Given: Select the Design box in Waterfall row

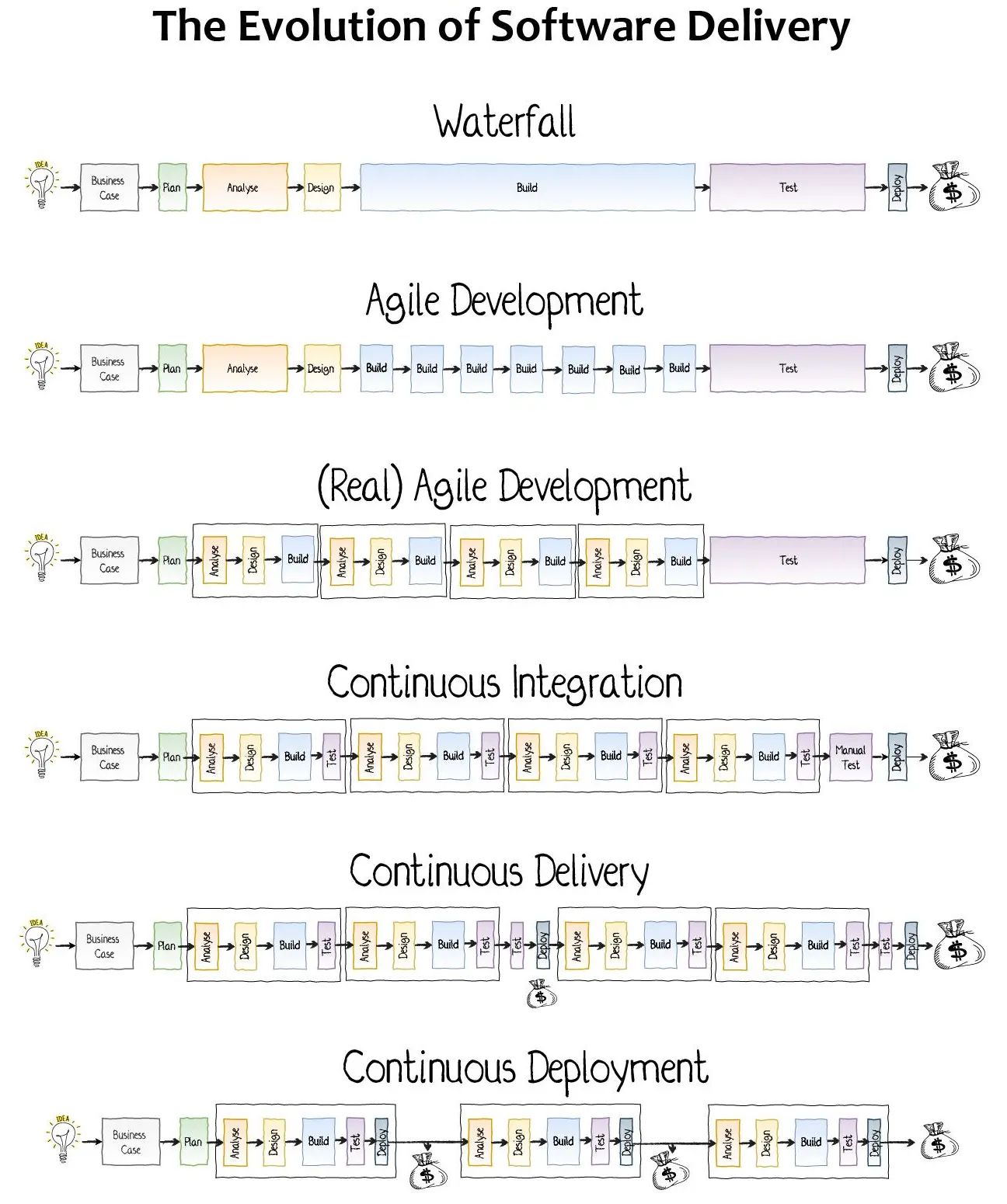Looking at the screenshot, I should (322, 187).
